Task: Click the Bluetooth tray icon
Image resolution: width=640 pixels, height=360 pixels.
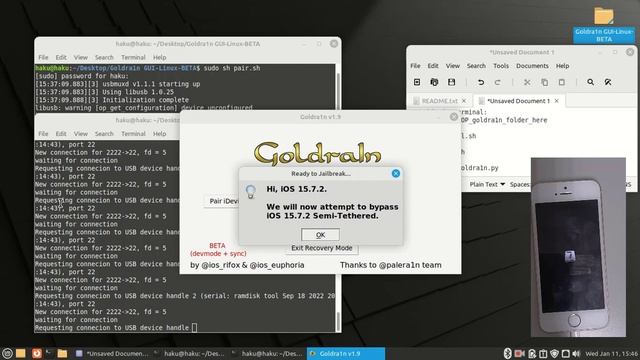Action: (x=507, y=353)
